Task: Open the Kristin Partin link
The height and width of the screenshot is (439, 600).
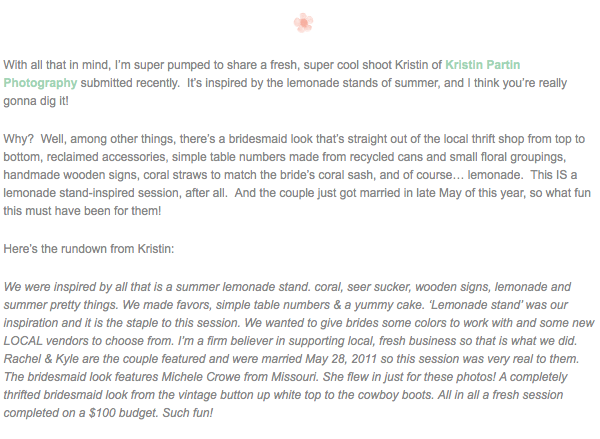Action: (x=483, y=65)
